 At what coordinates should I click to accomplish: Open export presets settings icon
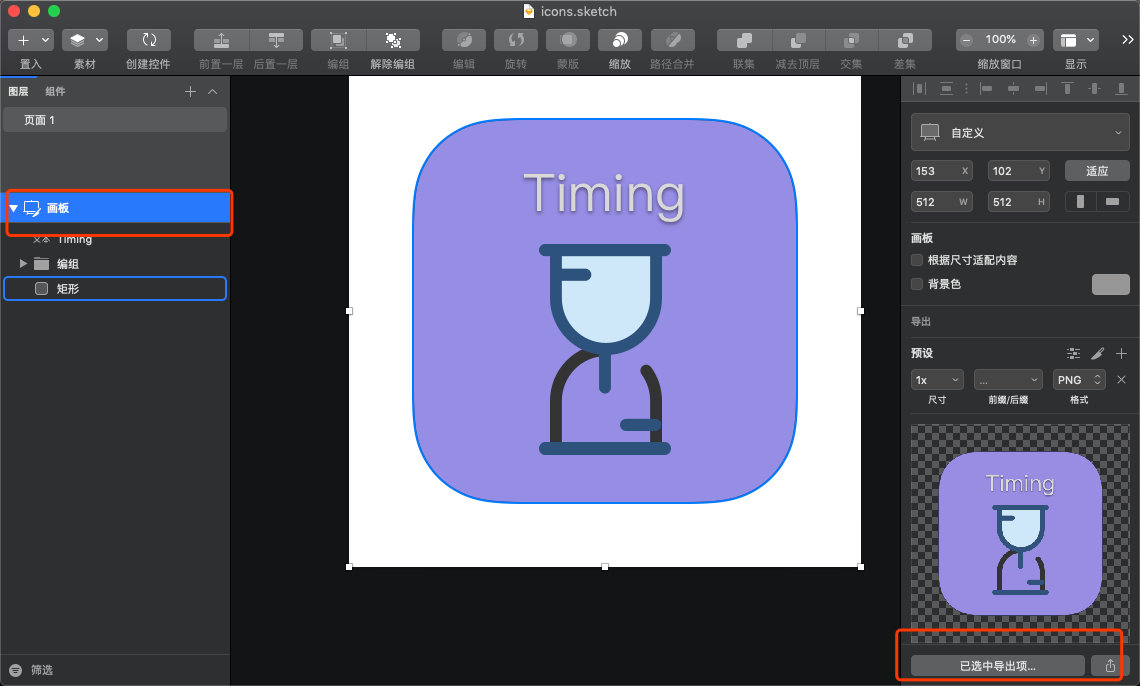tap(1073, 353)
